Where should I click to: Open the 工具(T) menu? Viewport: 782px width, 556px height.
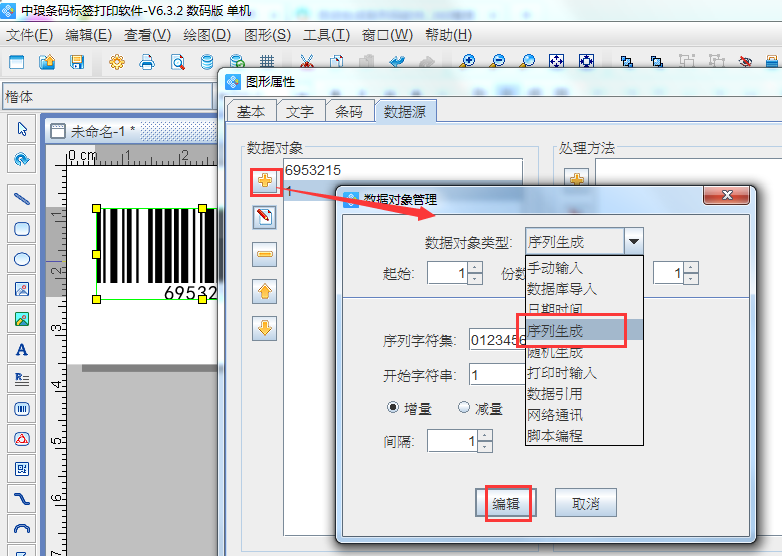coord(326,35)
